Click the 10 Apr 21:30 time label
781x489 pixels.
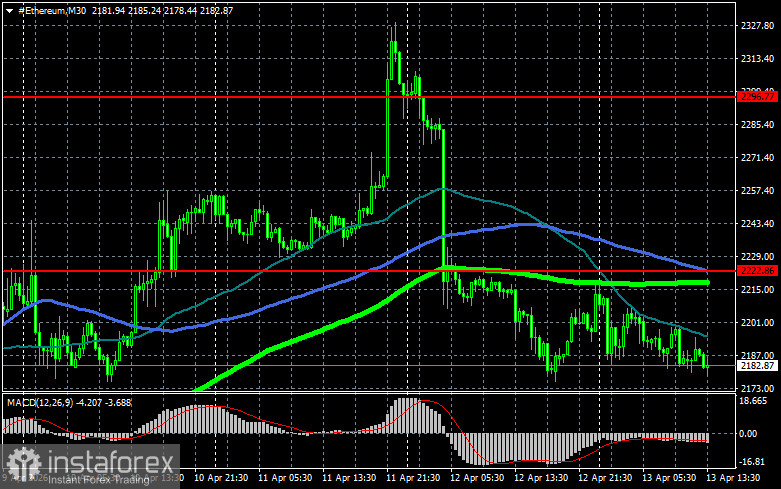tap(221, 478)
